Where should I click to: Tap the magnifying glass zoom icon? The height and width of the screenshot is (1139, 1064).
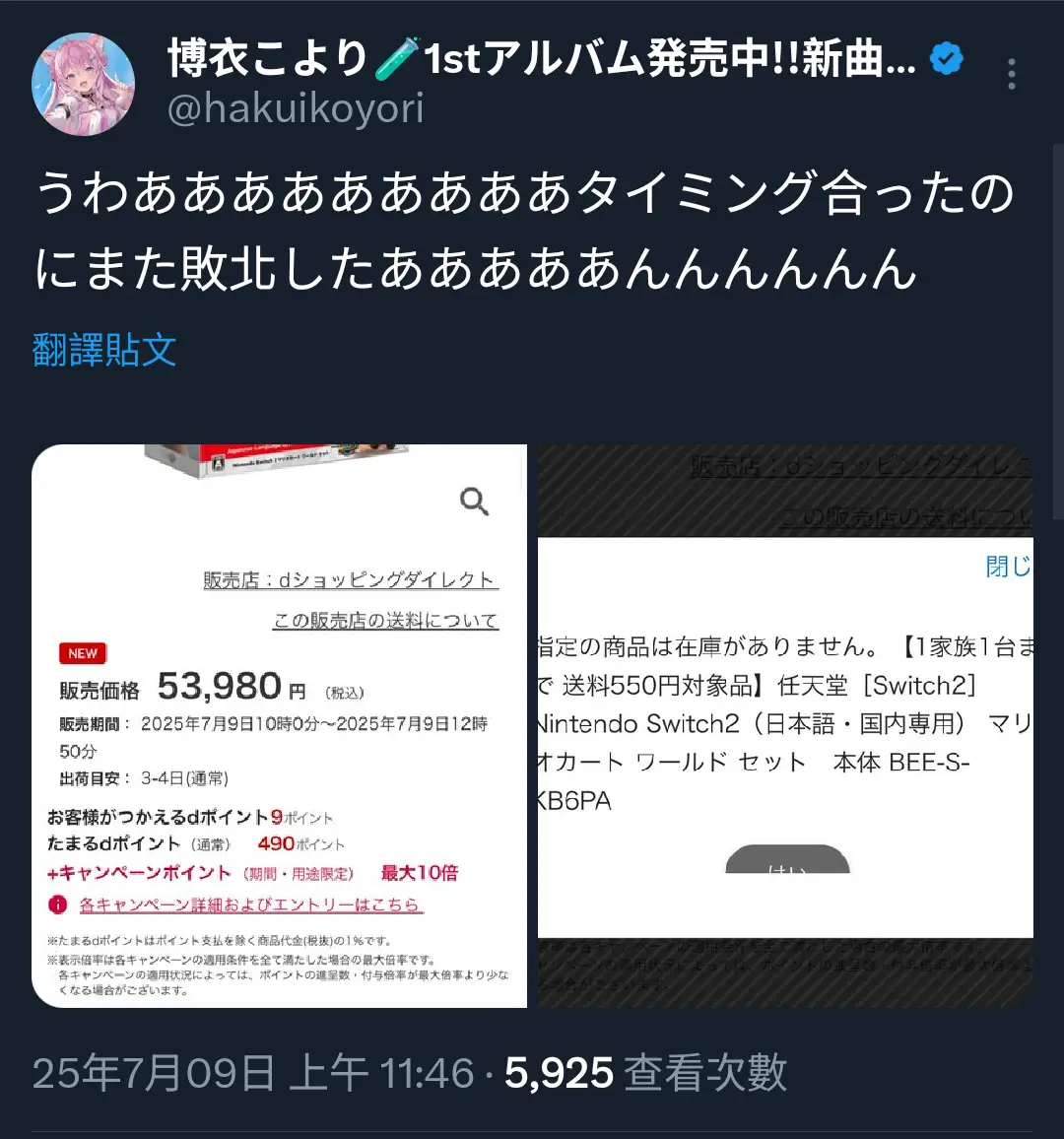474,502
